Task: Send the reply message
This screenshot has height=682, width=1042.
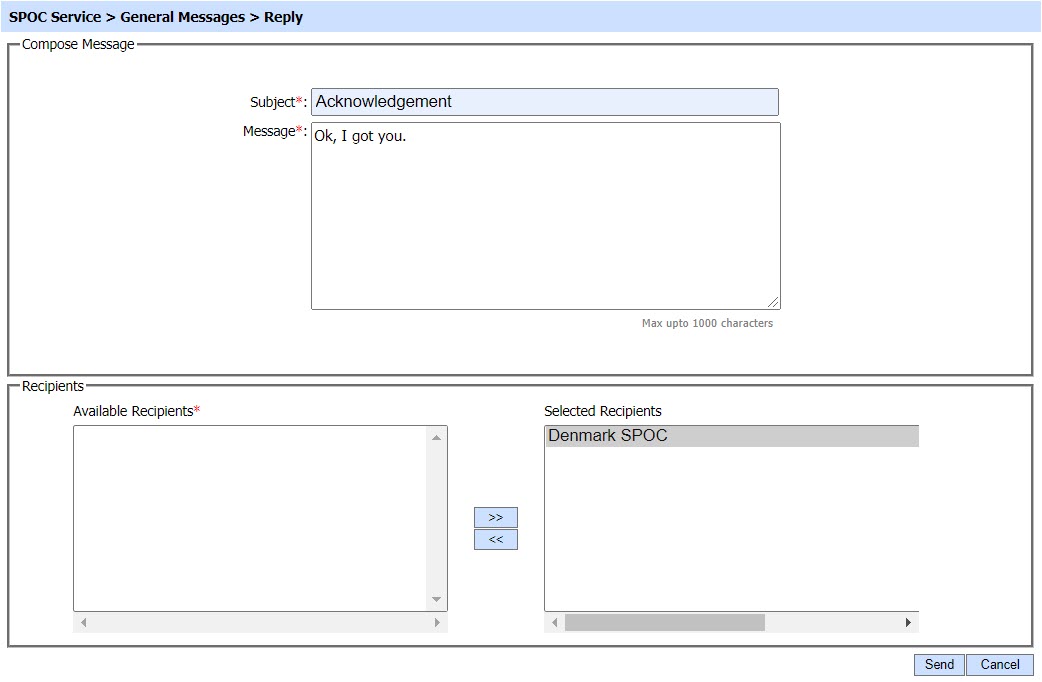Action: (939, 665)
